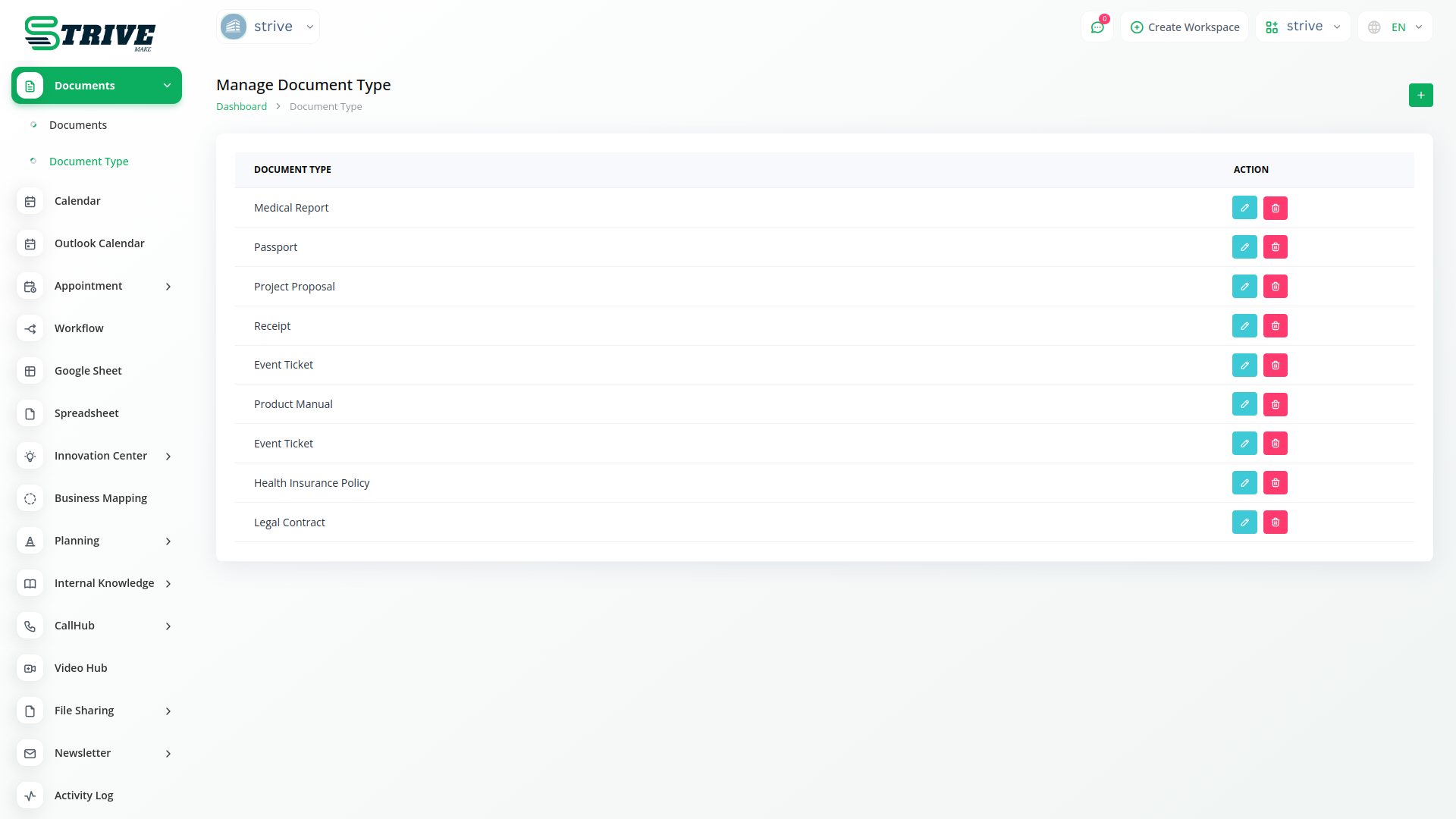Expand the Appointment sidebar menu
This screenshot has height=819, width=1456.
pos(168,287)
